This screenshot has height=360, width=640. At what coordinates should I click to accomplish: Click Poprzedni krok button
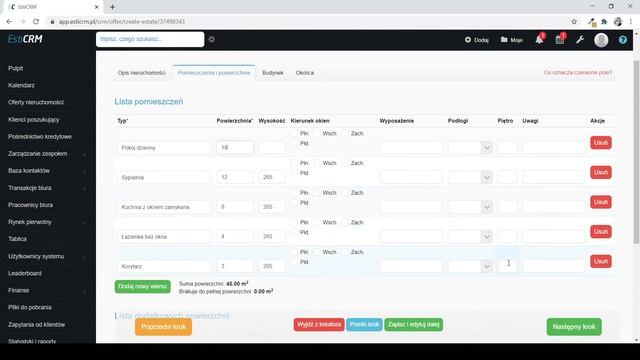(x=163, y=327)
